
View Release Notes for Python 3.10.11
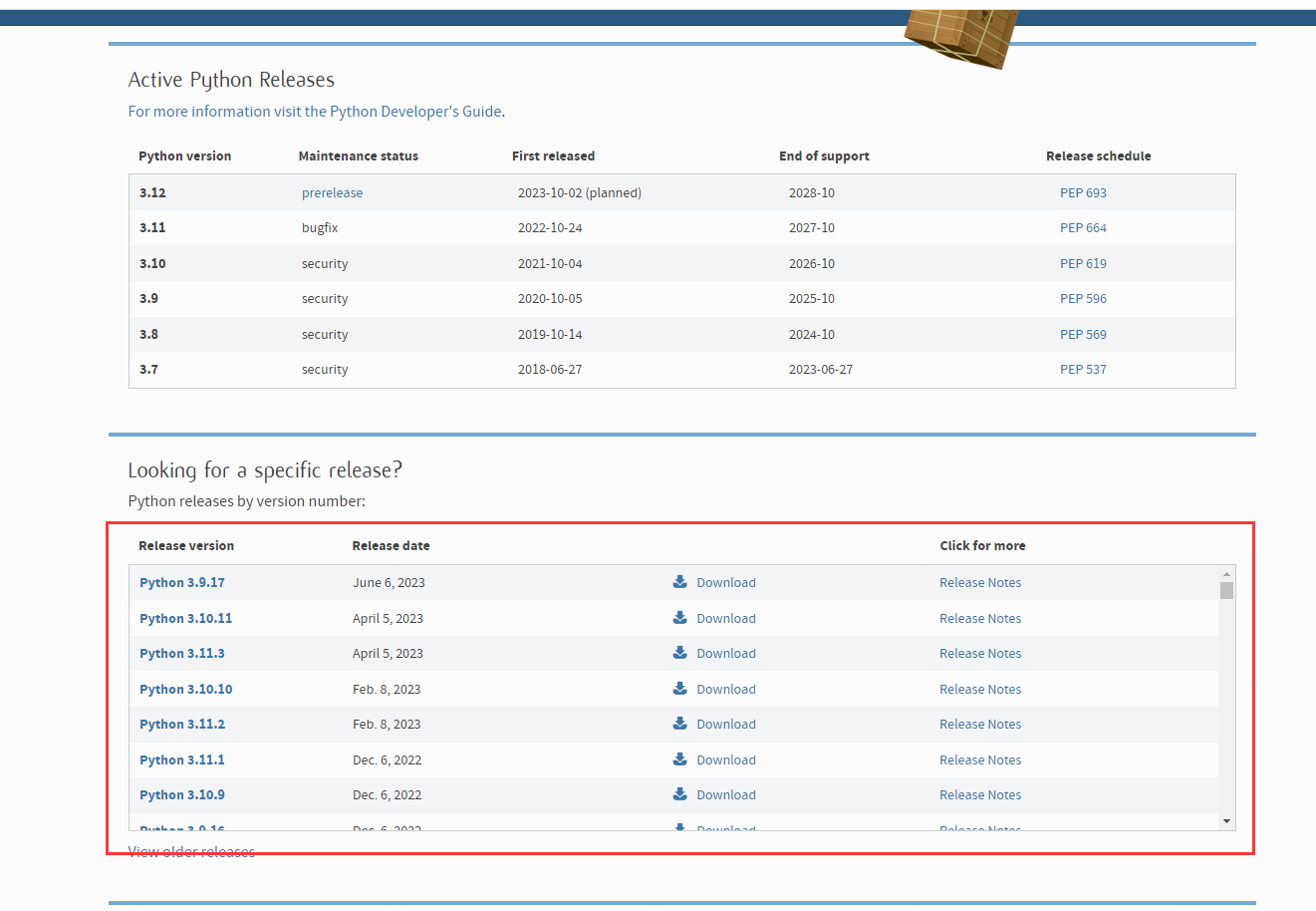coord(980,618)
